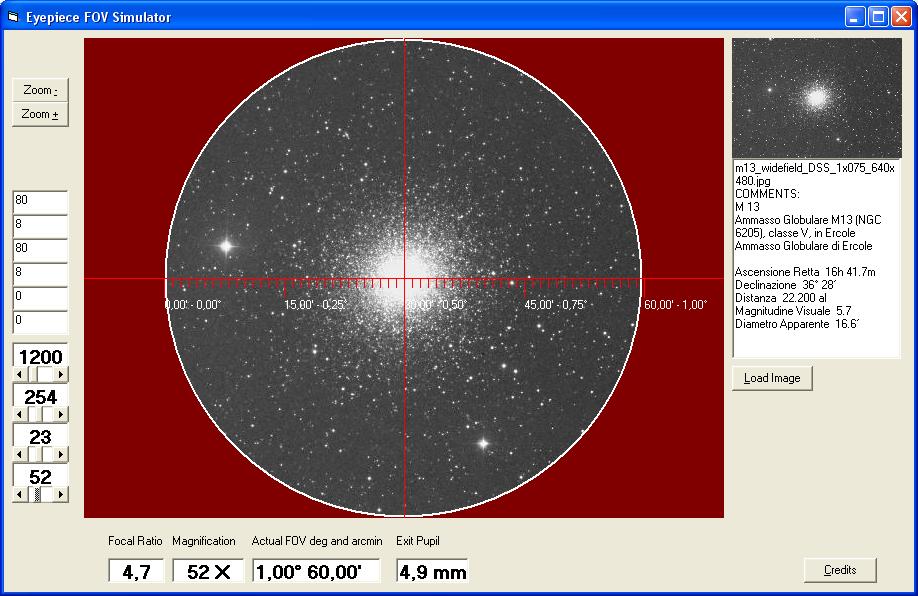Increase the 1200 value with its right arrow
Image resolution: width=918 pixels, height=596 pixels.
point(61,374)
